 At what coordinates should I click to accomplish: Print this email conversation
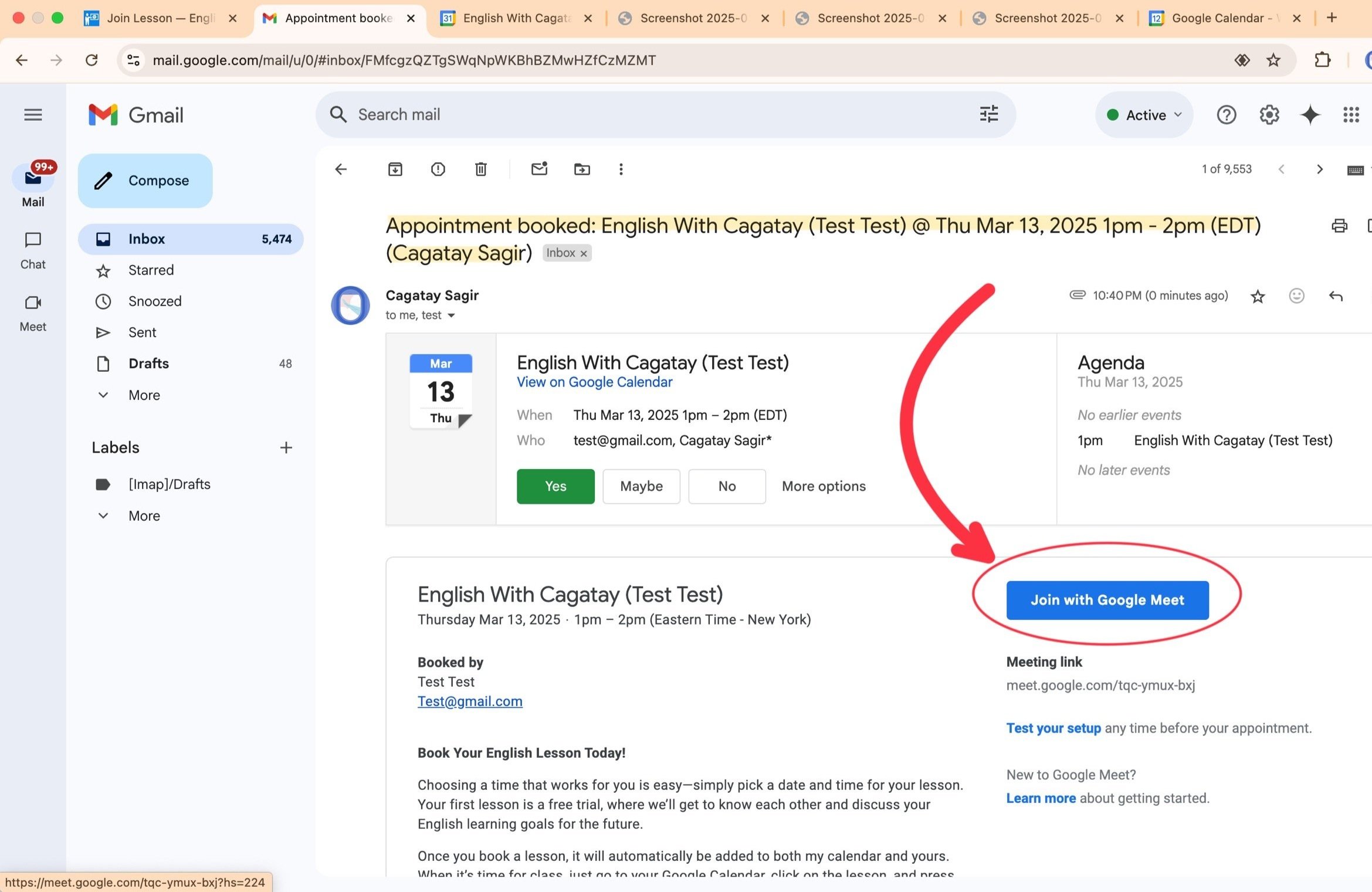click(x=1340, y=226)
